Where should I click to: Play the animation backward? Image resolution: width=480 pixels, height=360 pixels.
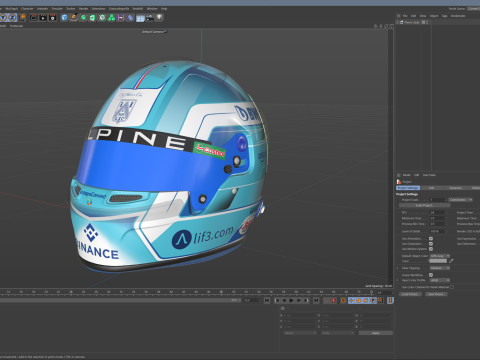[x=284, y=300]
